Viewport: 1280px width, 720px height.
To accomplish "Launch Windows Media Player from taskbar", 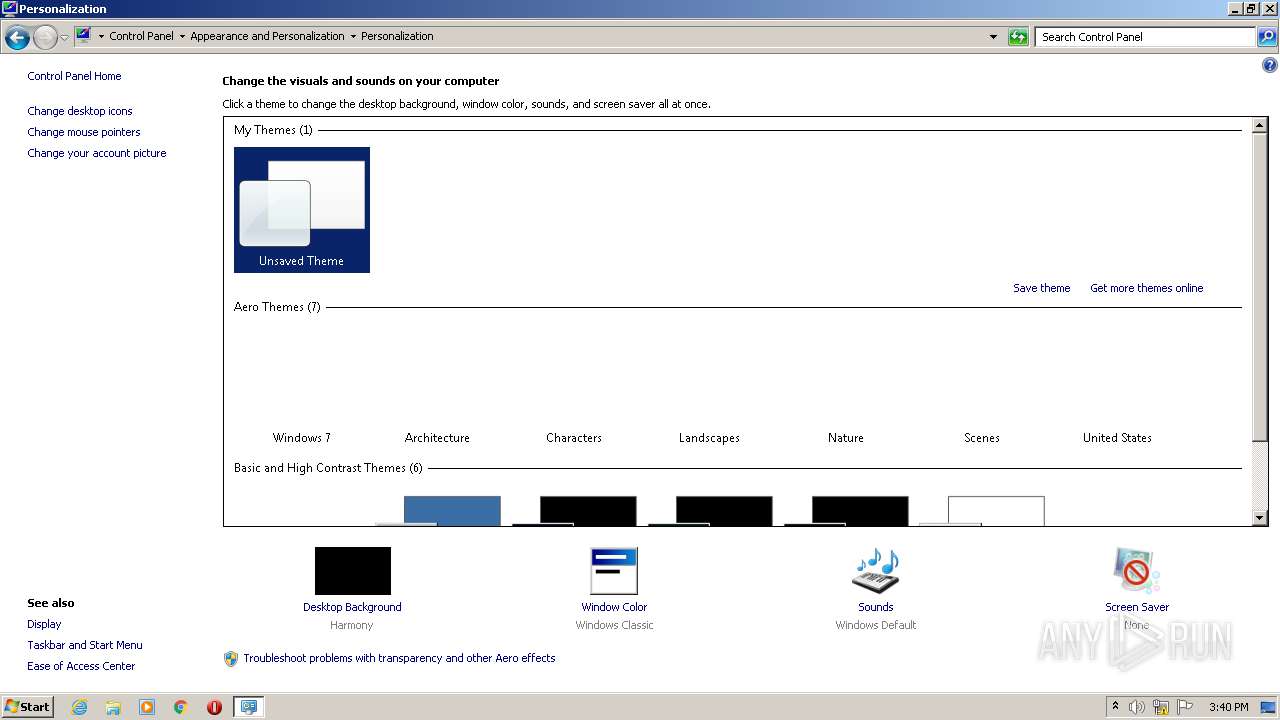I will 147,707.
